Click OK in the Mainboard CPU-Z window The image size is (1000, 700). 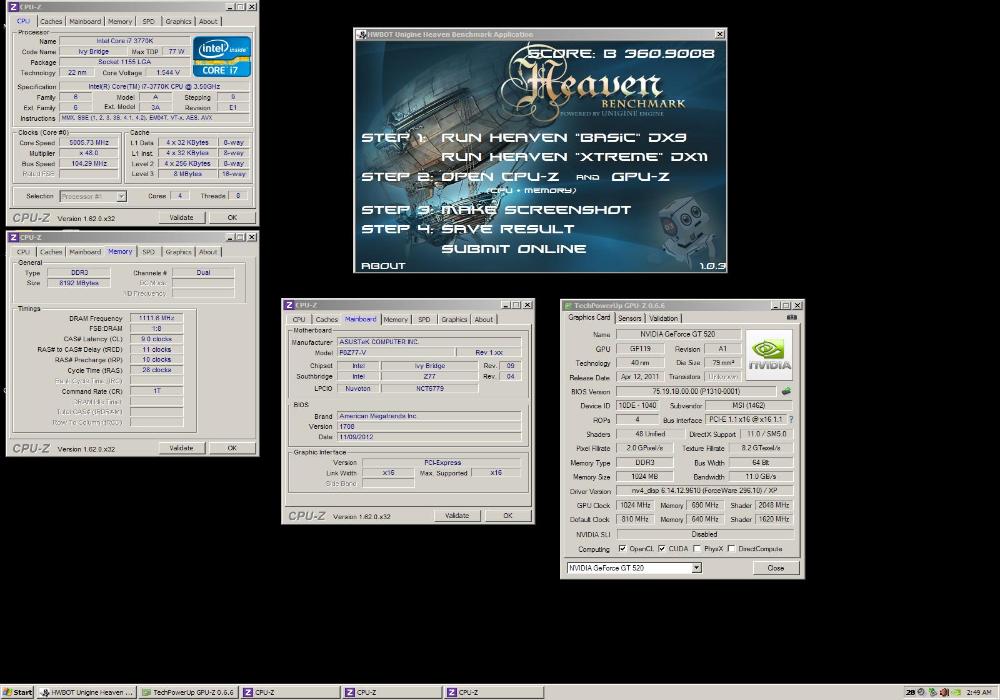(x=508, y=515)
